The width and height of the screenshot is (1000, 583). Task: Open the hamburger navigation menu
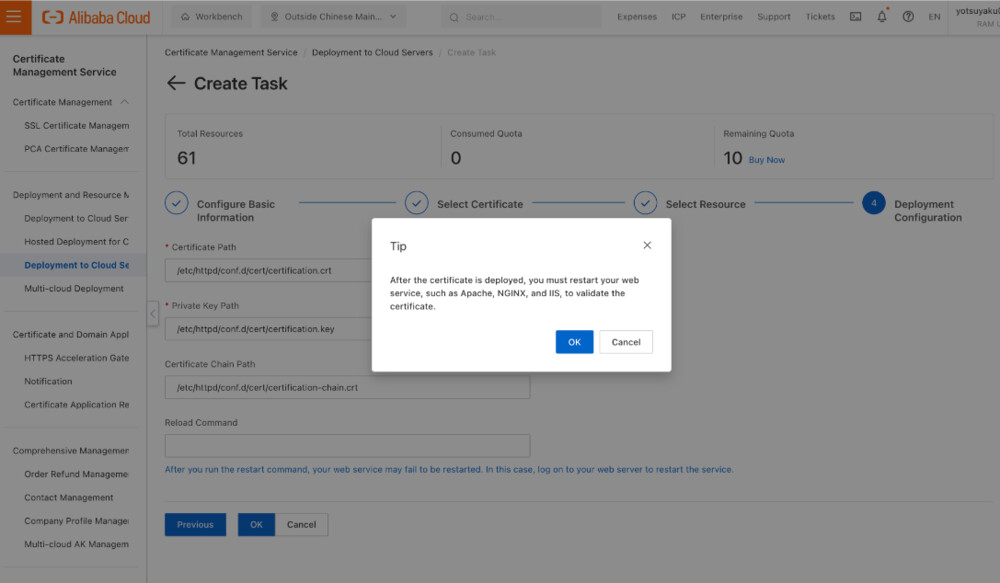pyautogui.click(x=14, y=17)
